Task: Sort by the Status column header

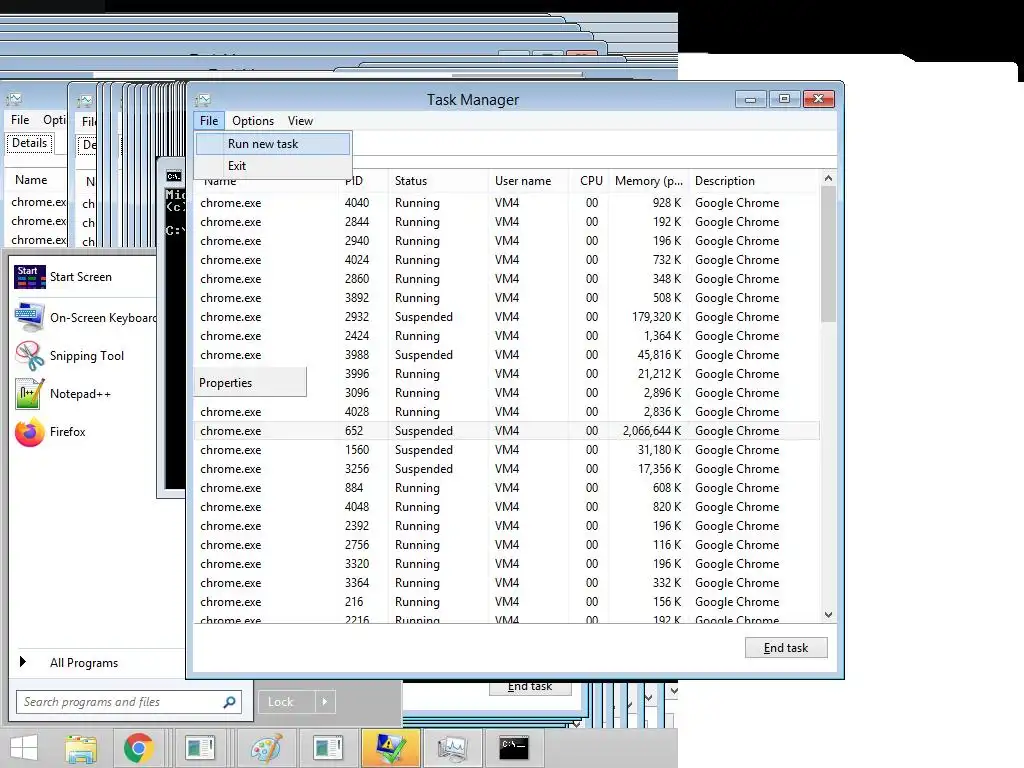Action: coord(438,181)
